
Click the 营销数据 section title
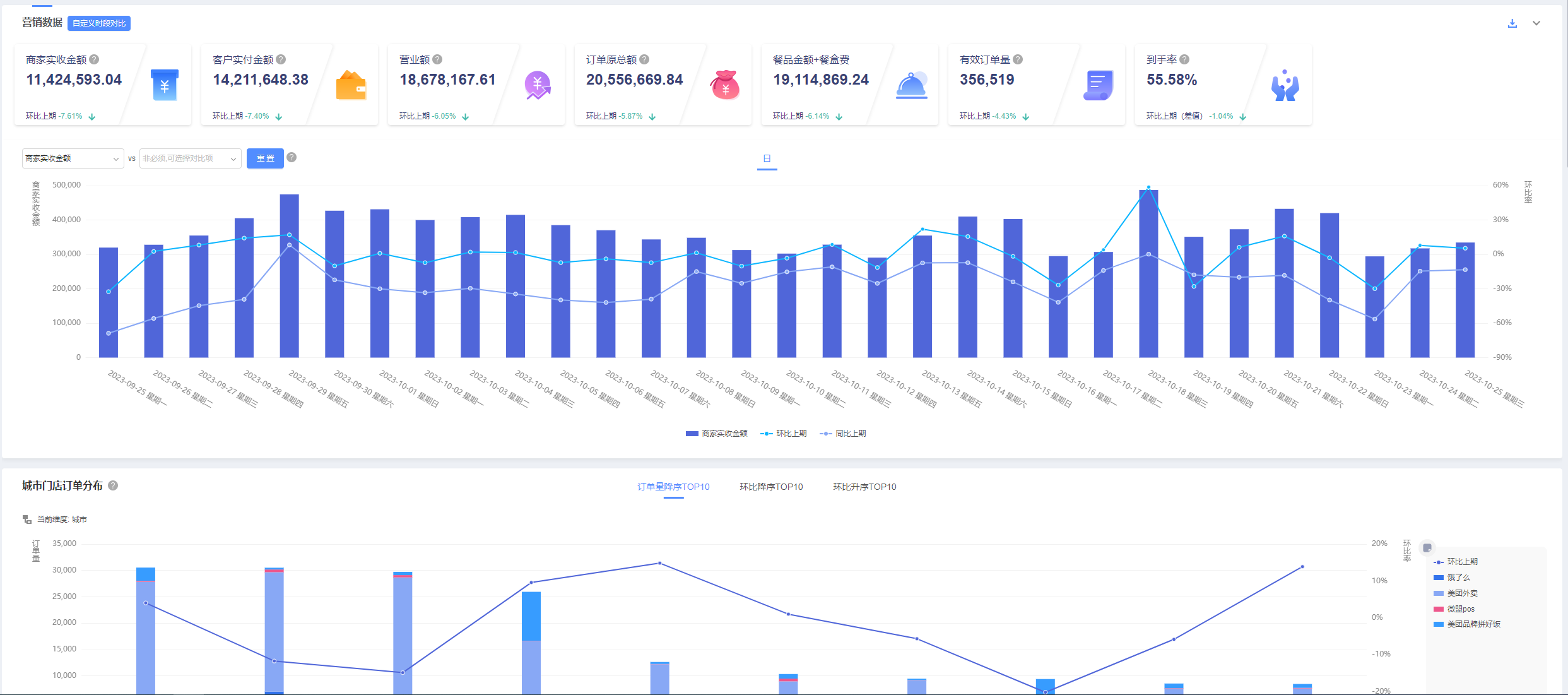(x=42, y=23)
